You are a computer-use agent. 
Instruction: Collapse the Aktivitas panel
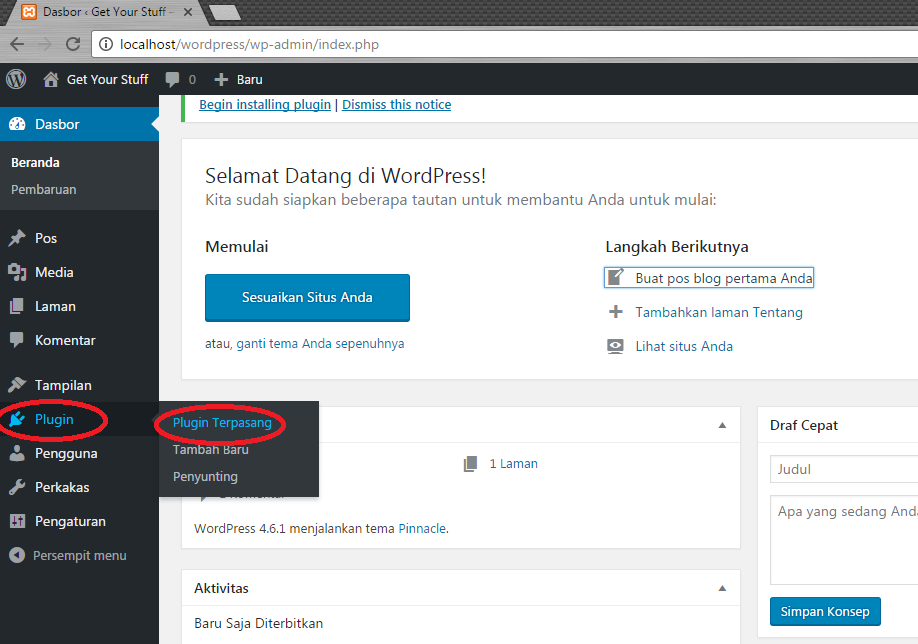click(x=722, y=588)
